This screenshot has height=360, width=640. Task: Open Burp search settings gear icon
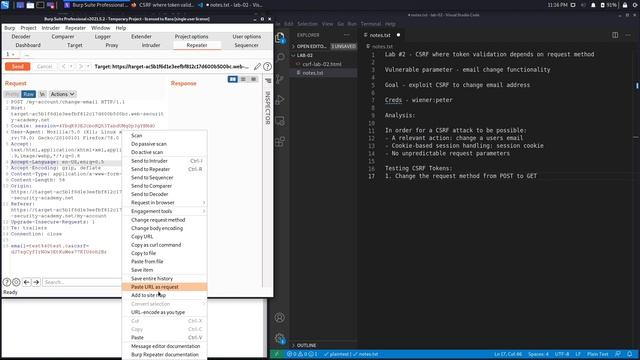16,282
